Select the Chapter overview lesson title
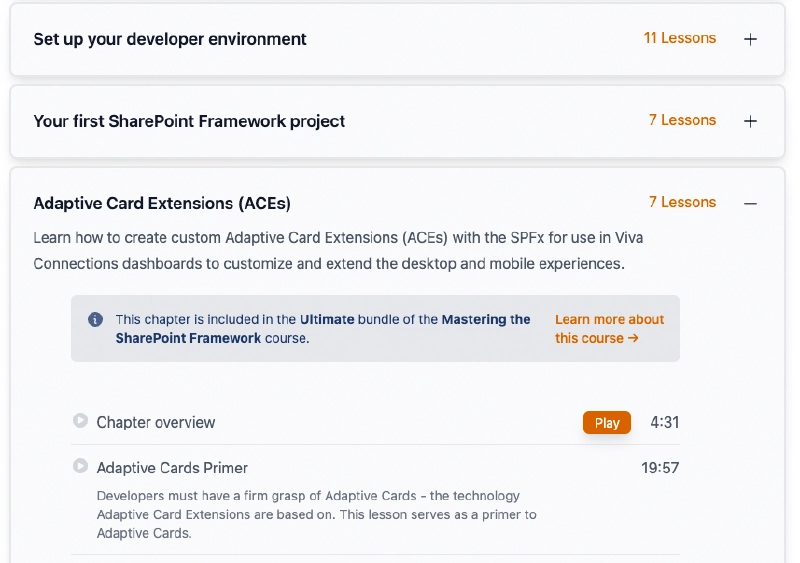The height and width of the screenshot is (563, 800). 156,423
